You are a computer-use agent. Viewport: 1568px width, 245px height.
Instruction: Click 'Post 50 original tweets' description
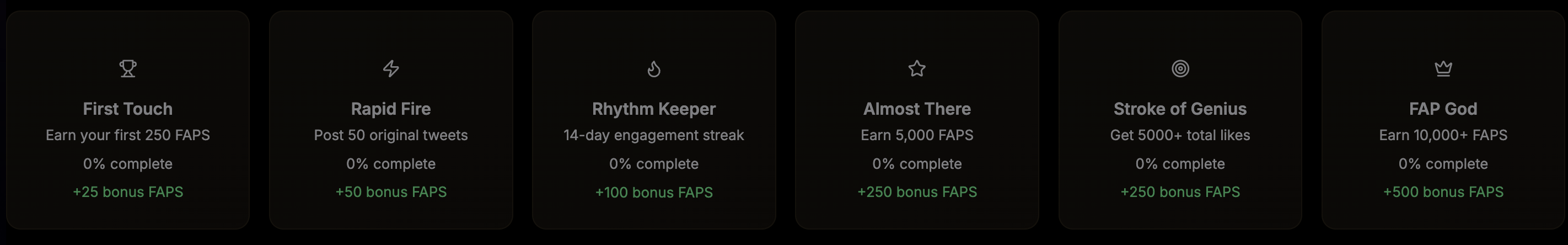click(x=391, y=135)
